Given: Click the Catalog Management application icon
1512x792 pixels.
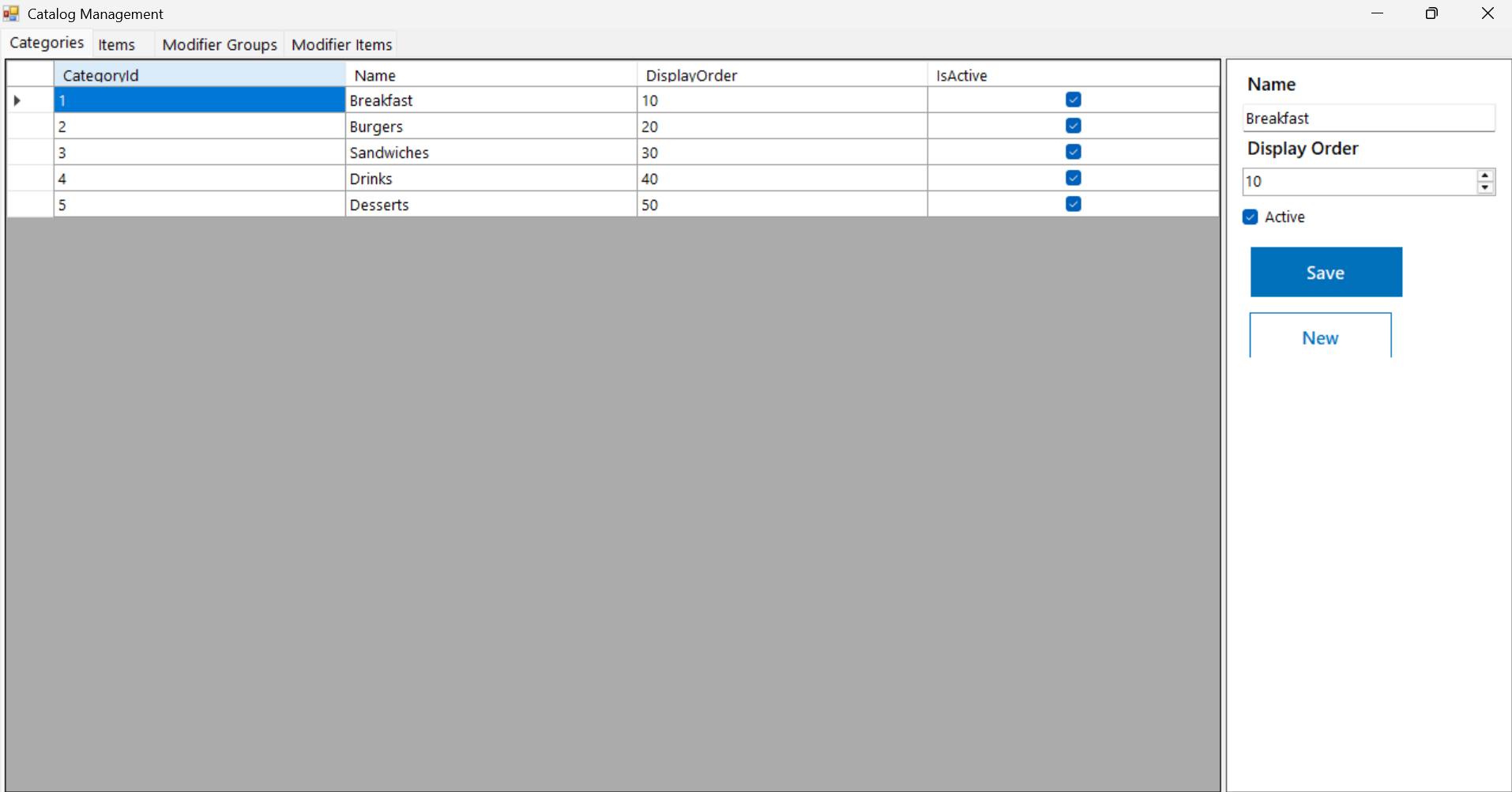Looking at the screenshot, I should pyautogui.click(x=10, y=13).
